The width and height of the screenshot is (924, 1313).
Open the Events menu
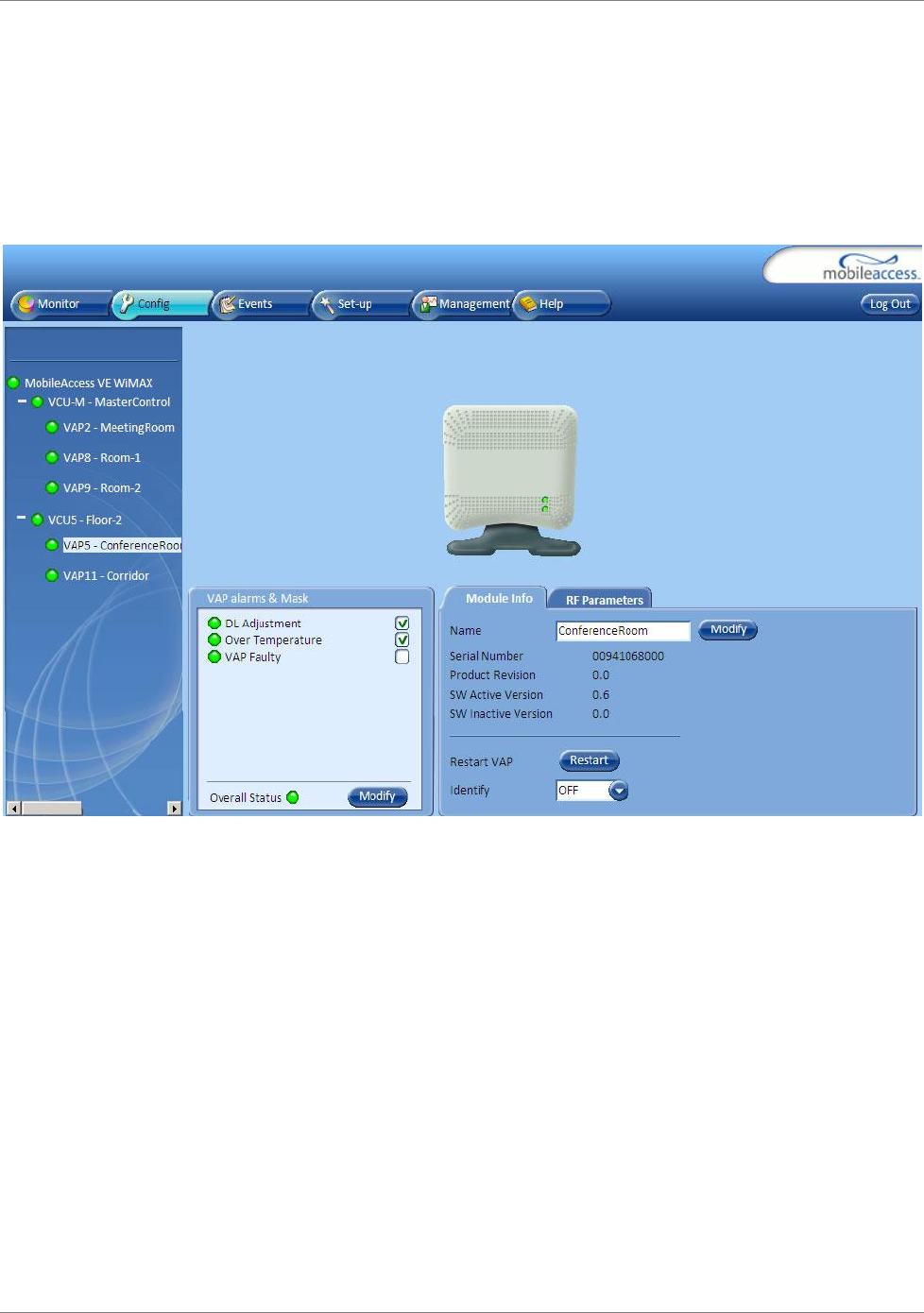262,304
